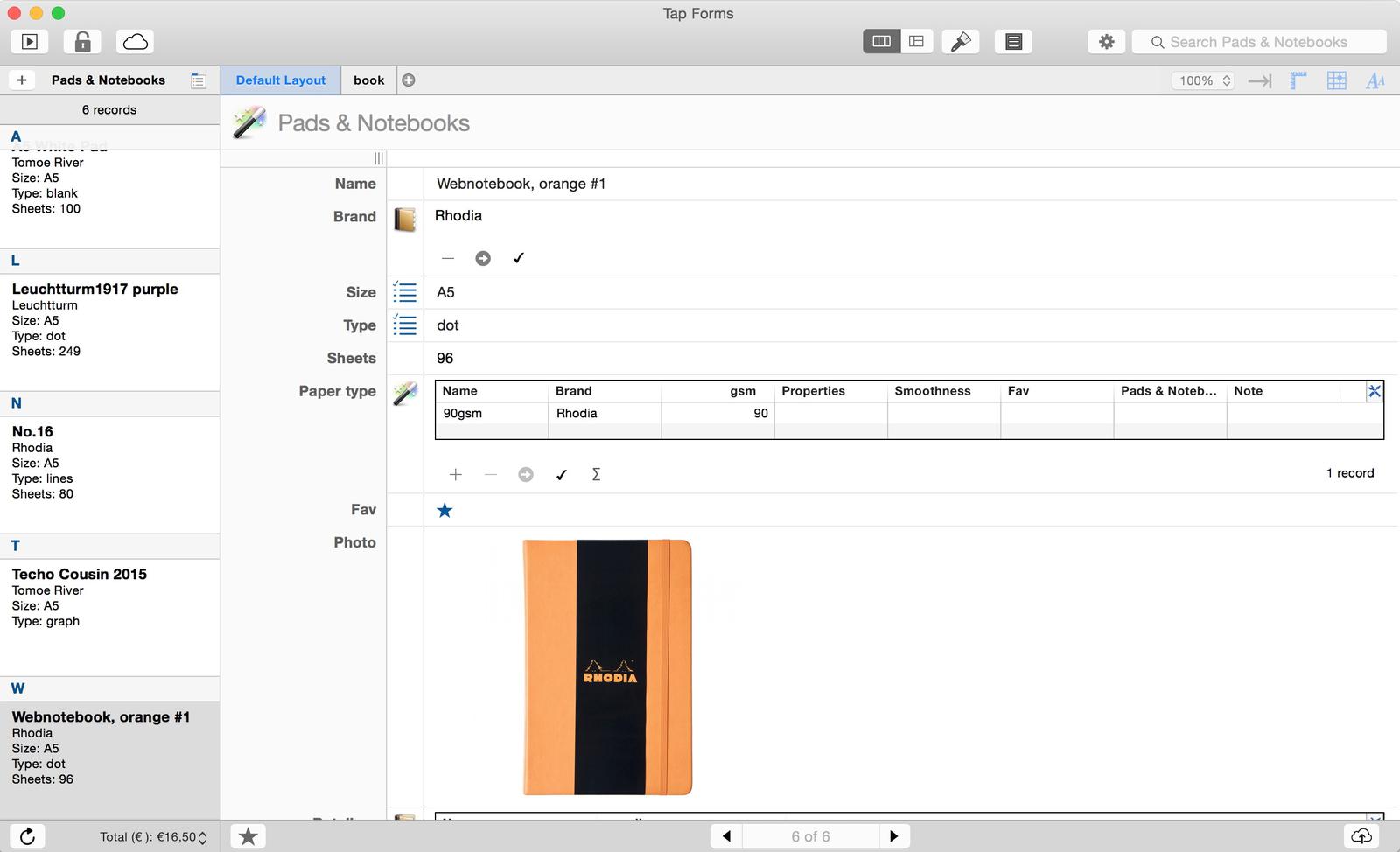
Task: Click the unlocked padlock toolbar icon
Action: [82, 41]
